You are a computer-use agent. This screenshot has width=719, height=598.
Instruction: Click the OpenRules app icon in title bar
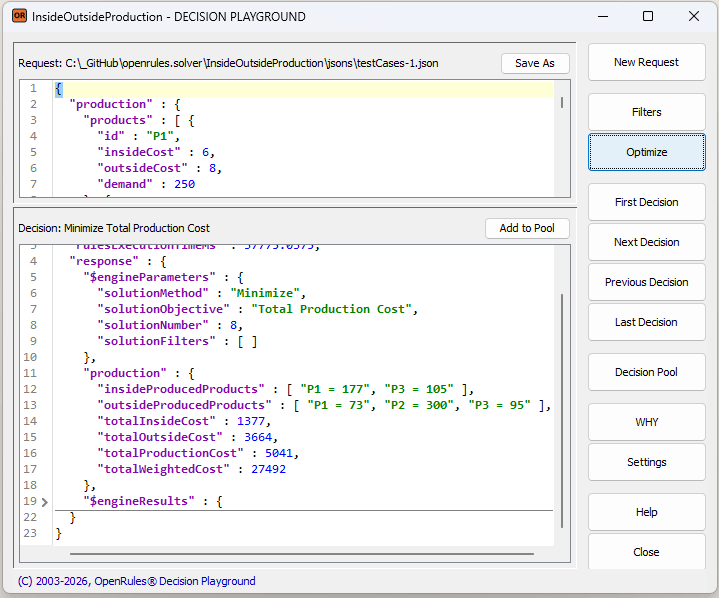18,17
